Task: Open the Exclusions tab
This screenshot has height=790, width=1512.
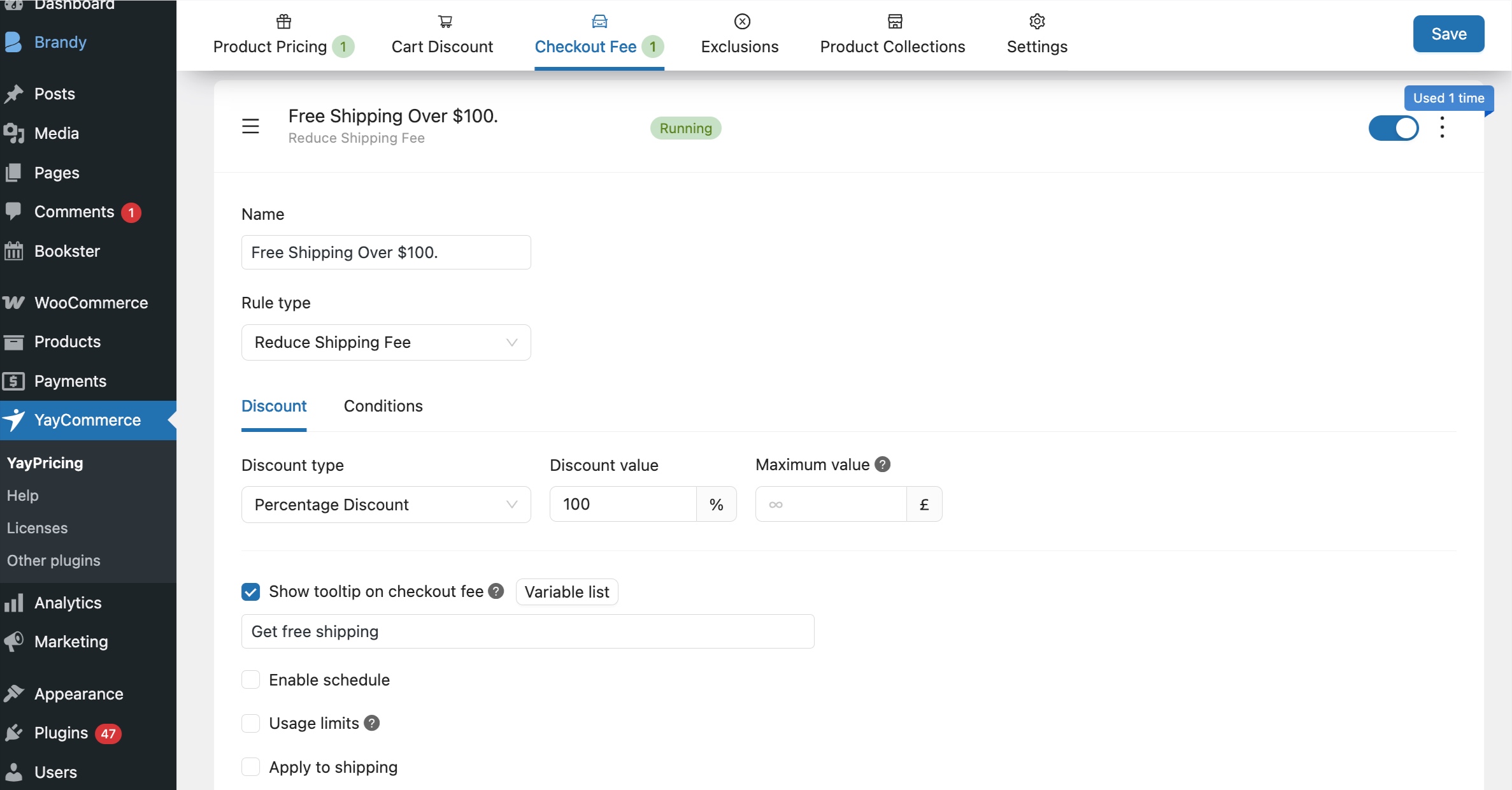Action: 740,36
